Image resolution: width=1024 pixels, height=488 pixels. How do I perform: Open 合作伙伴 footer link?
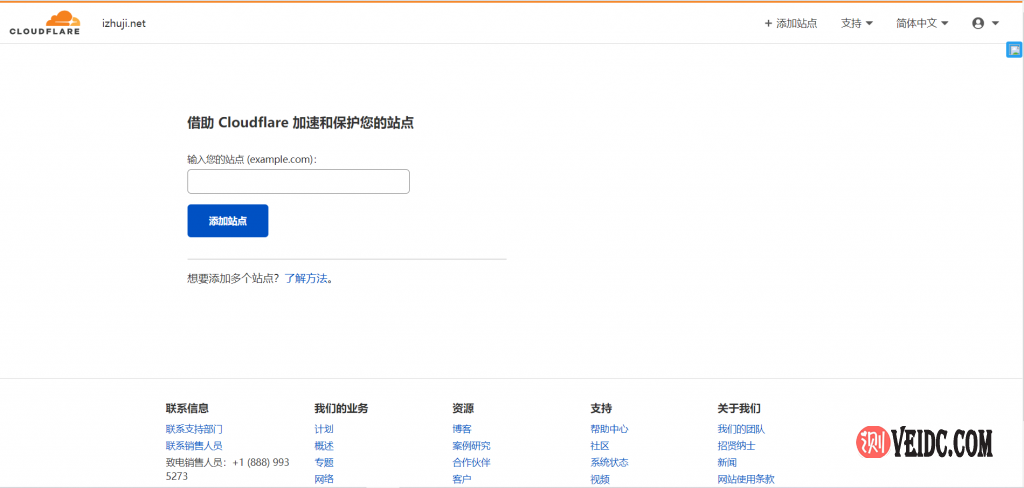(472, 462)
